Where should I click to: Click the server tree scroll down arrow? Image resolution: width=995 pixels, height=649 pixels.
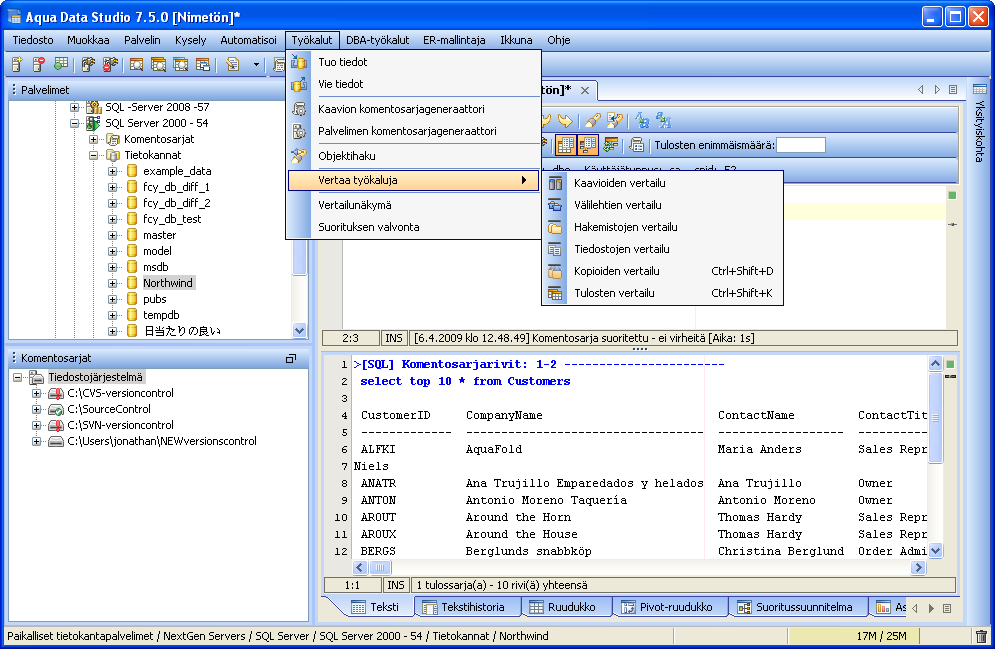coord(300,330)
